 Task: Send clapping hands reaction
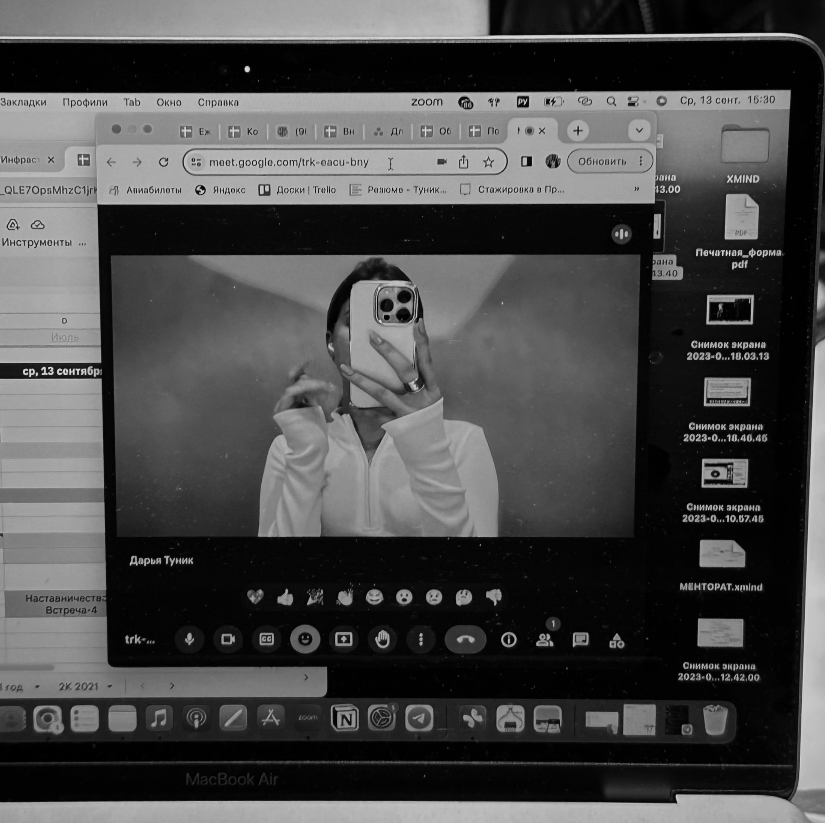tap(345, 597)
